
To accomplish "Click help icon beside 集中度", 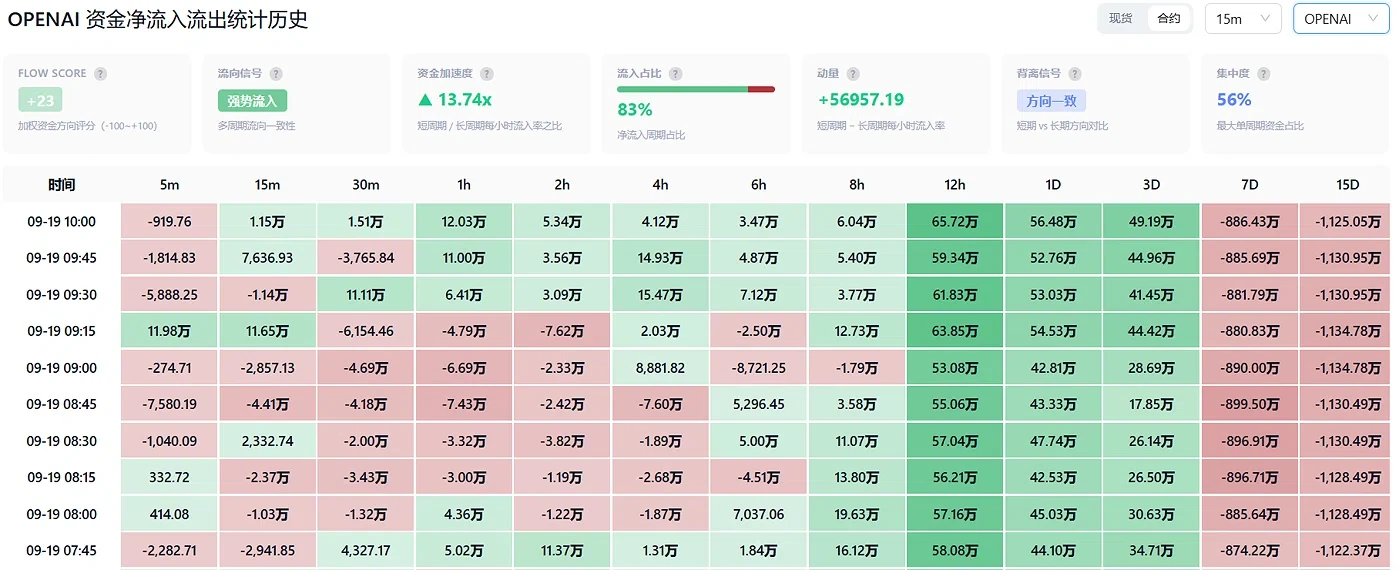I will click(x=1264, y=74).
